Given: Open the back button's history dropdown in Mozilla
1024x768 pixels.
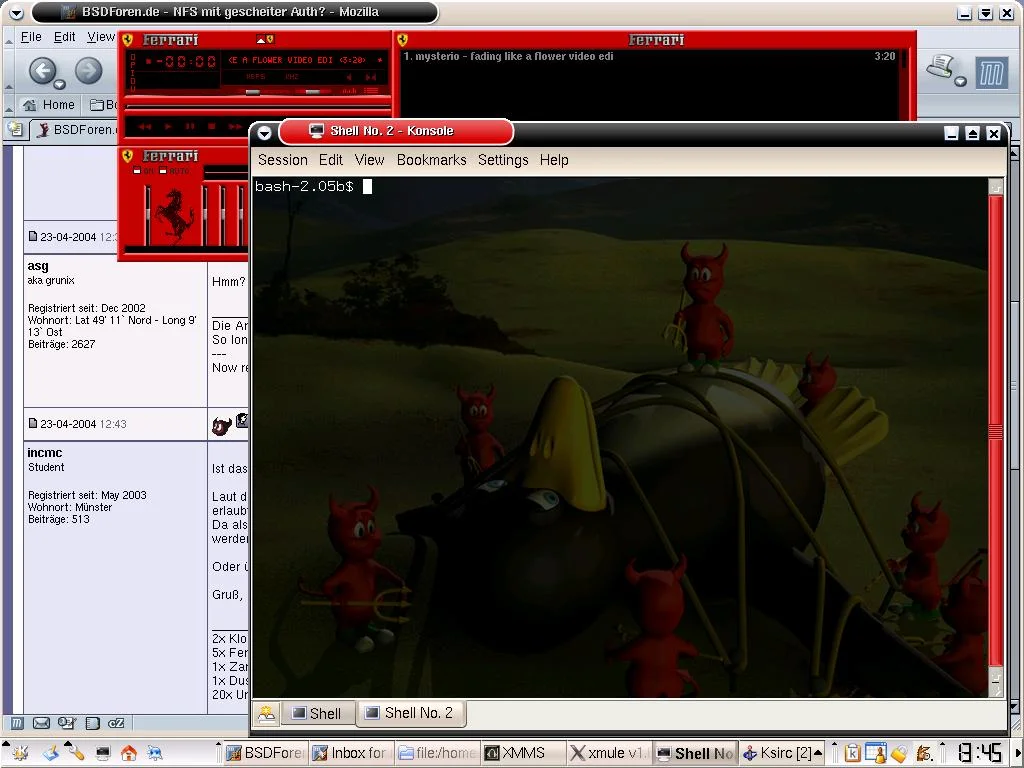Looking at the screenshot, I should (x=59, y=84).
